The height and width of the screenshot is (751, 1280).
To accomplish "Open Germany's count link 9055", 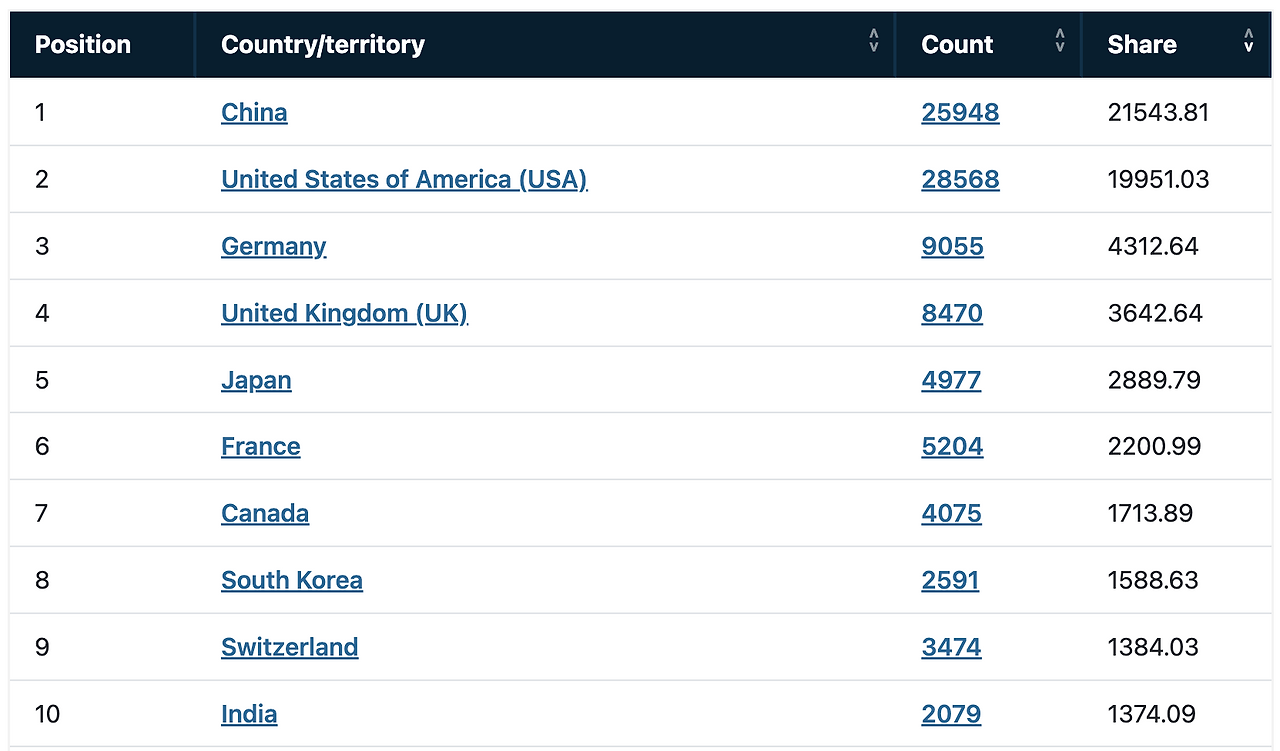I will 952,246.
